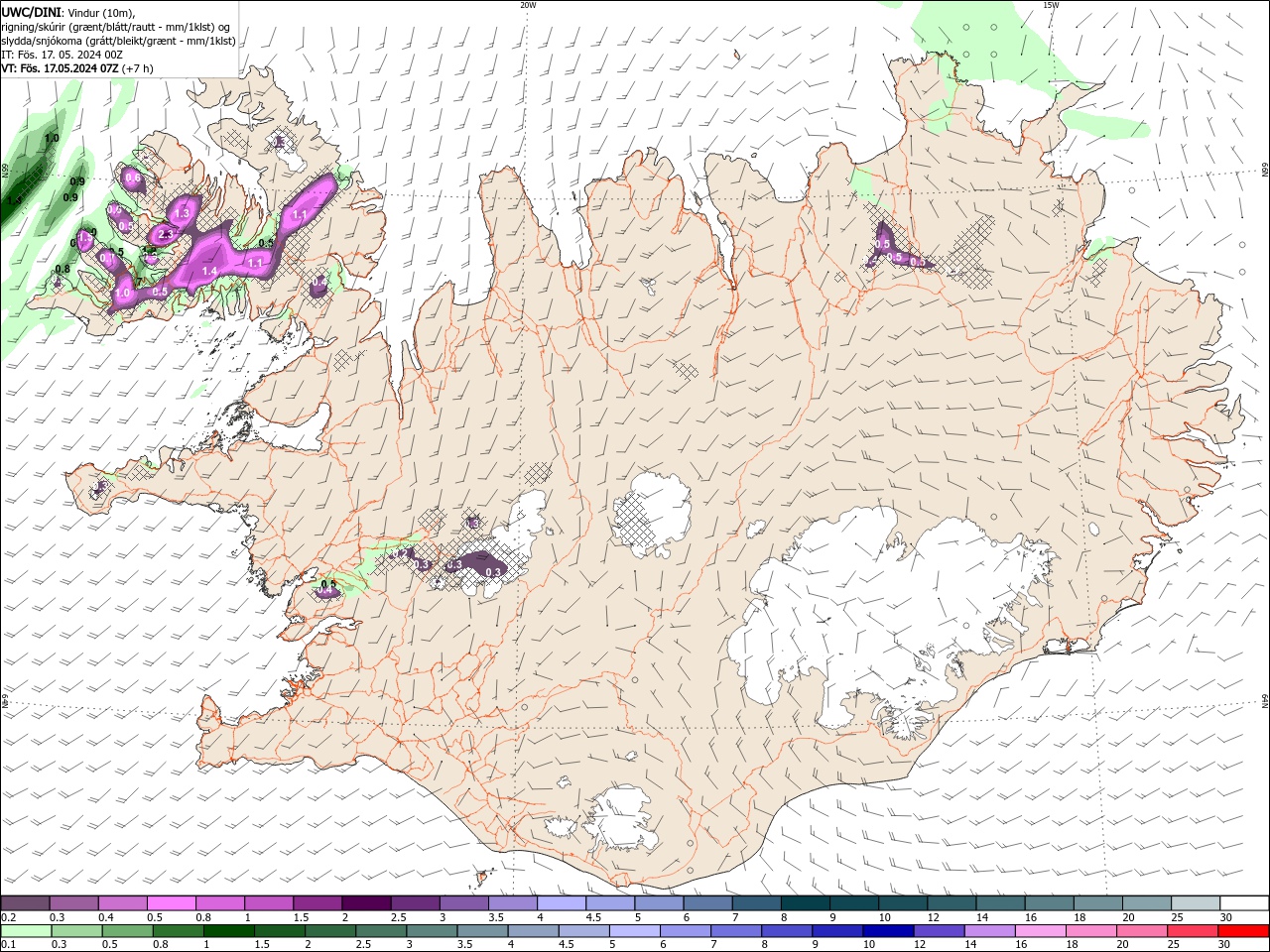Click the white '1.4' snowfall value on the map

click(209, 271)
